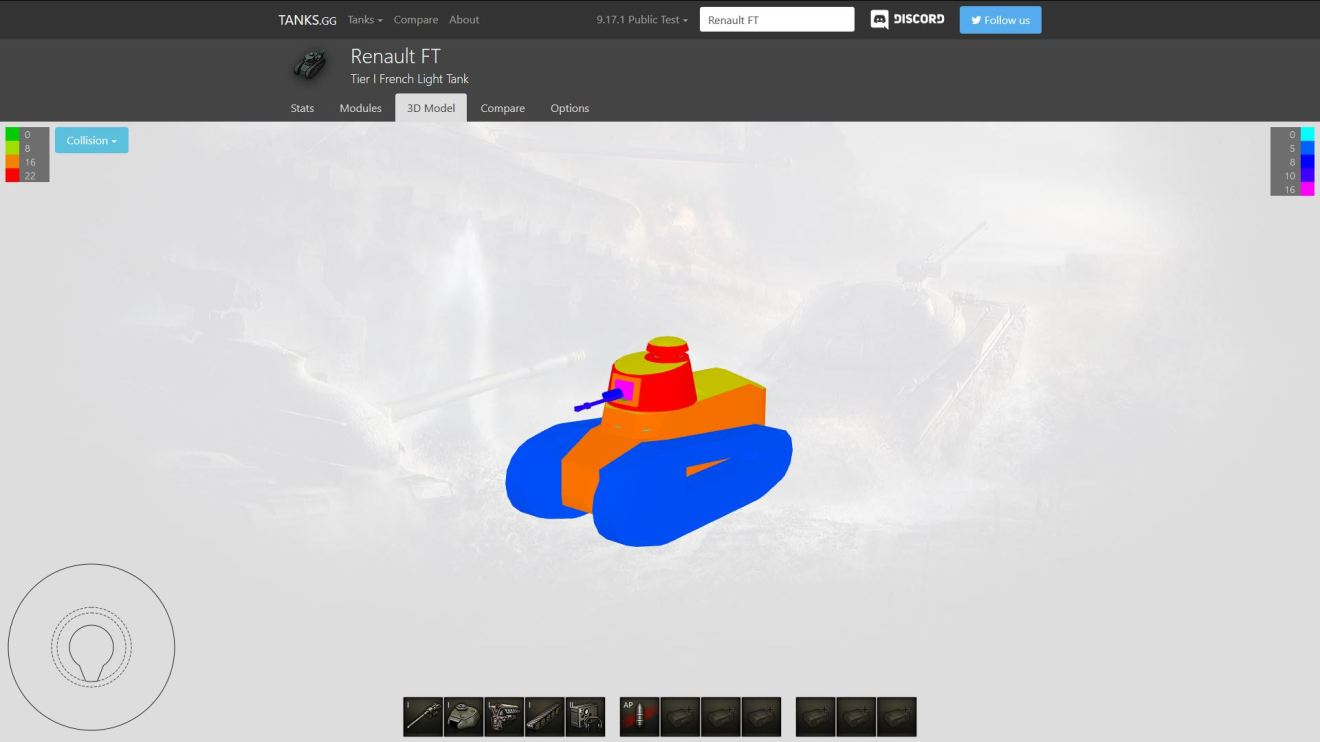The image size is (1320, 742).
Task: Open the Discord link icon
Action: pos(907,20)
